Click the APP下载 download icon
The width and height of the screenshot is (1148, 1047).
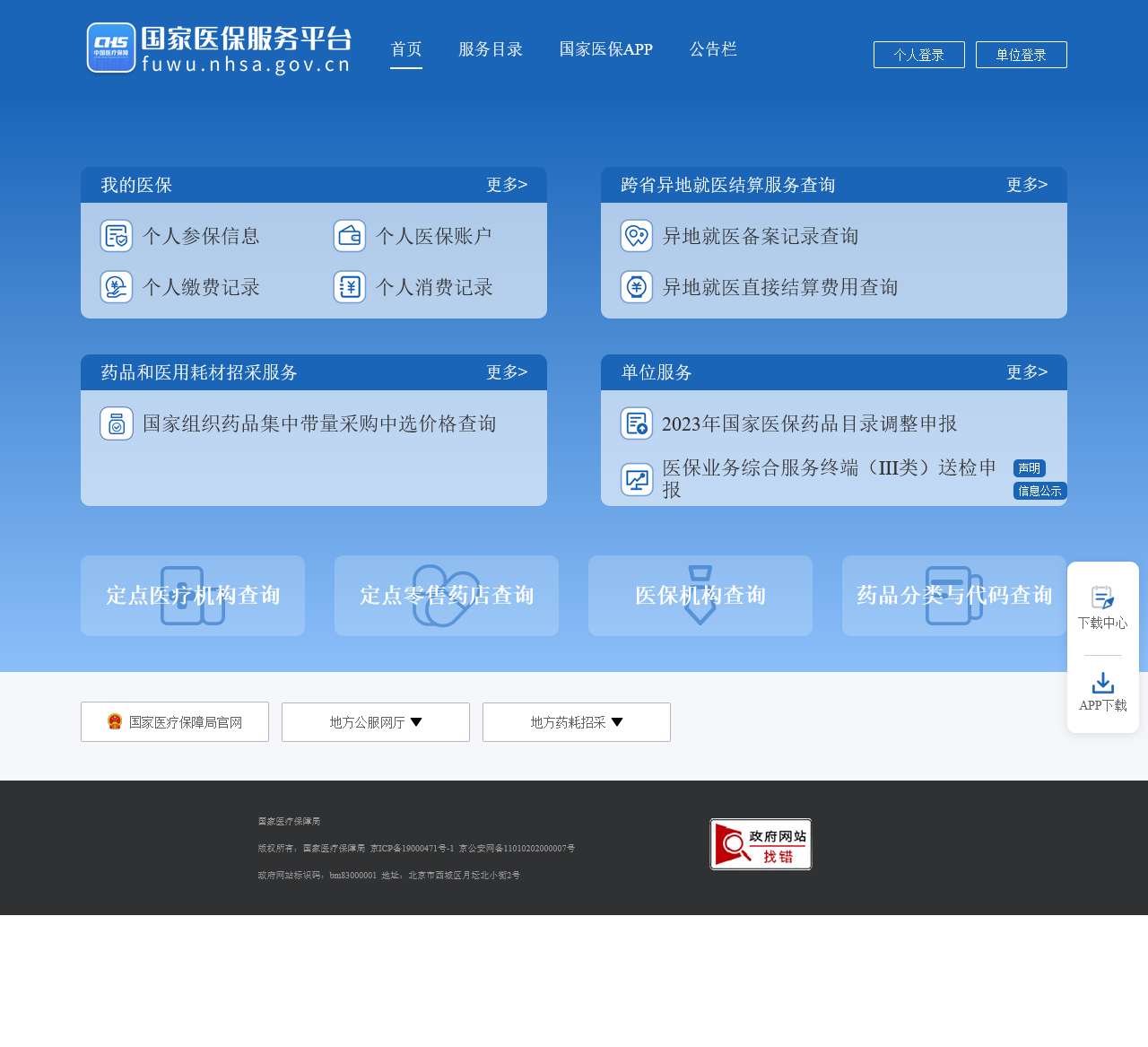1103,684
